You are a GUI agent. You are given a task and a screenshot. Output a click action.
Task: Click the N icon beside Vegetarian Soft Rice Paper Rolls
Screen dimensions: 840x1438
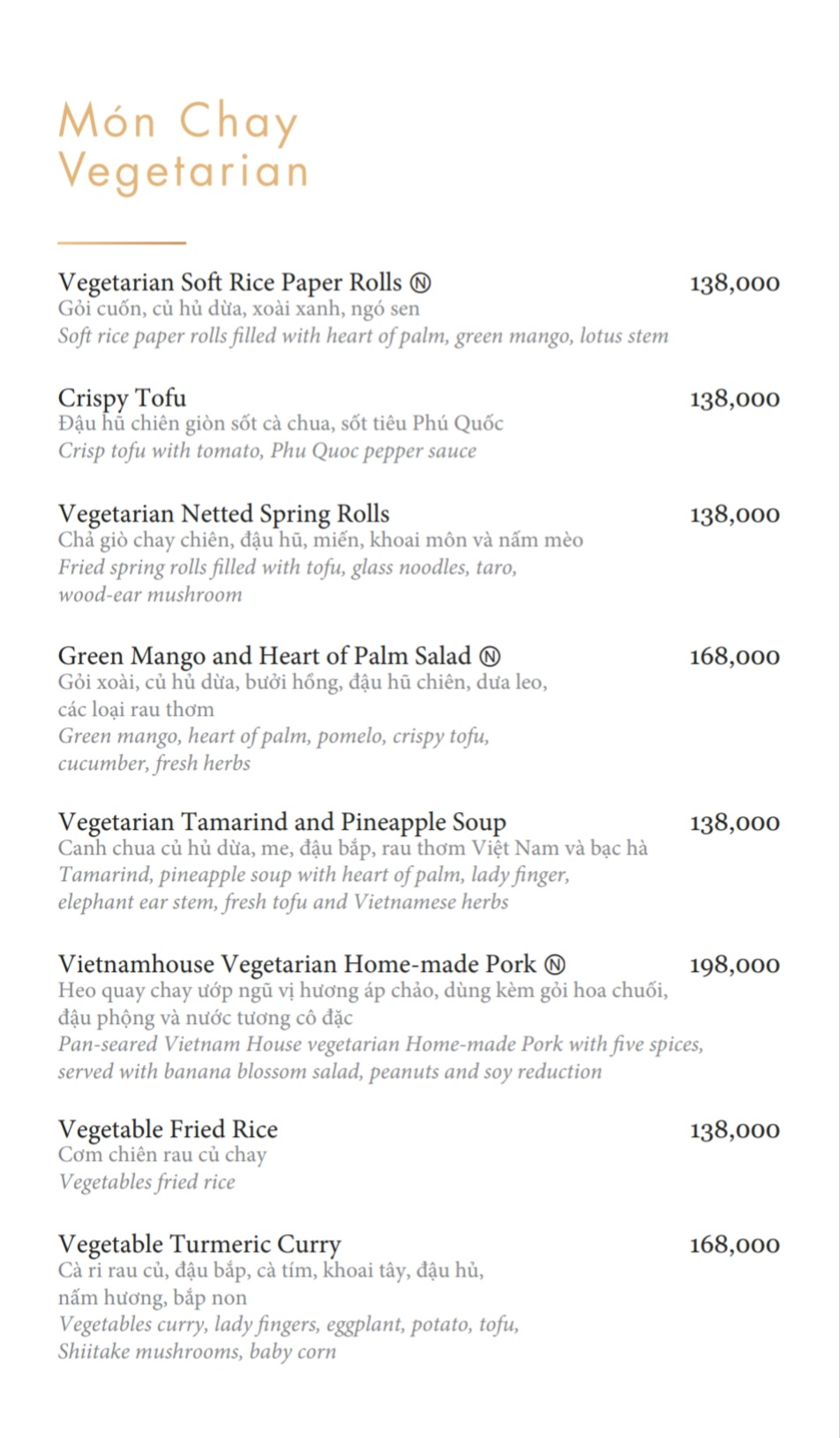tap(421, 282)
